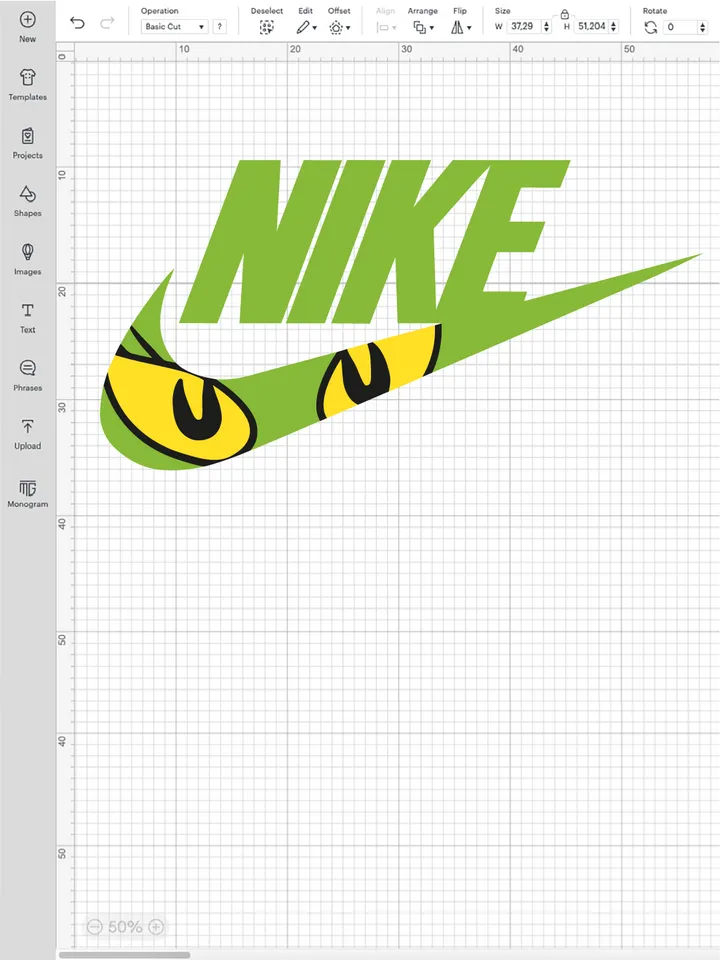Screen dimensions: 720x960
Task: Open the Images library
Action: pyautogui.click(x=28, y=259)
